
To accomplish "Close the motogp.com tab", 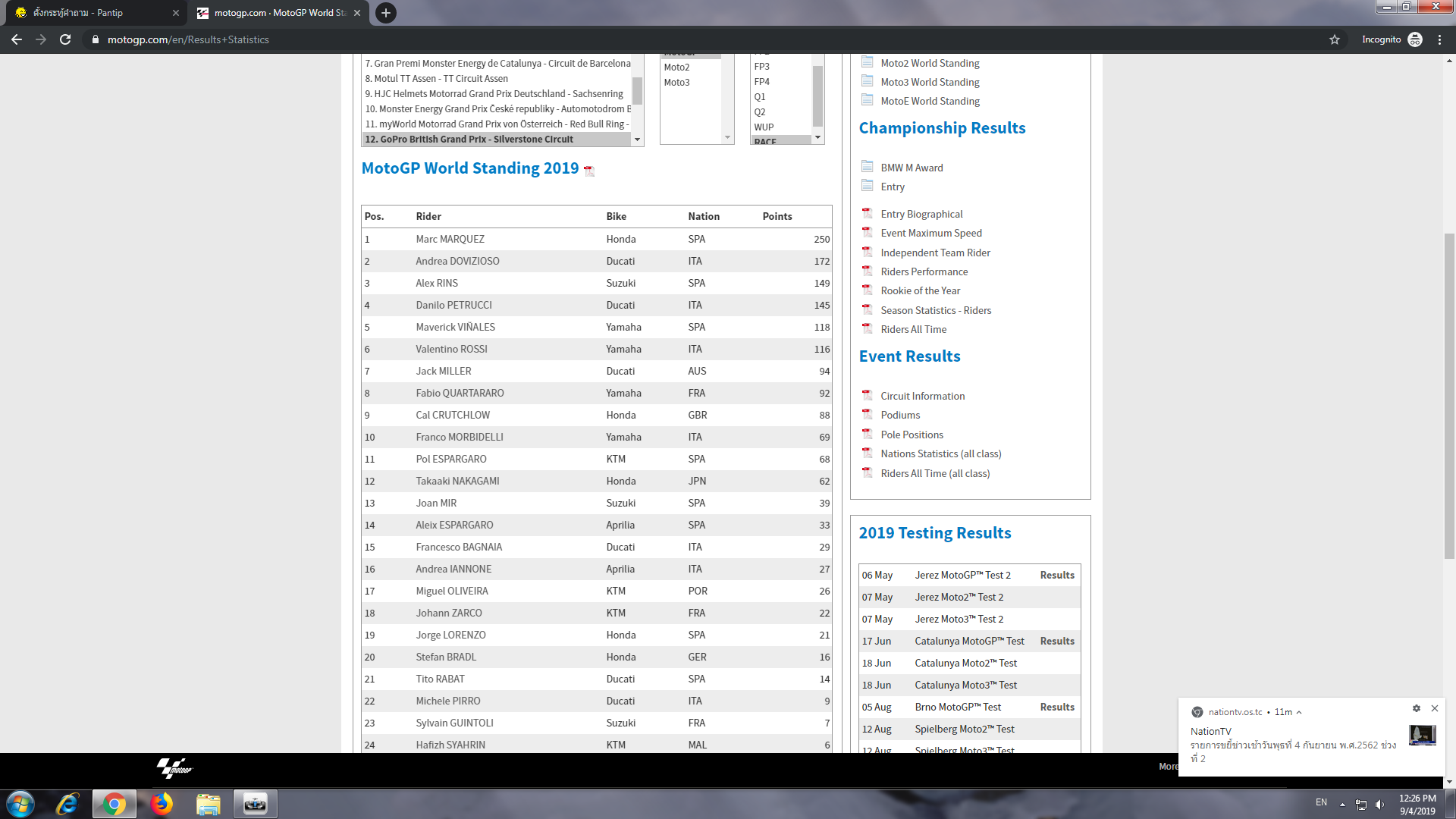I will 358,13.
